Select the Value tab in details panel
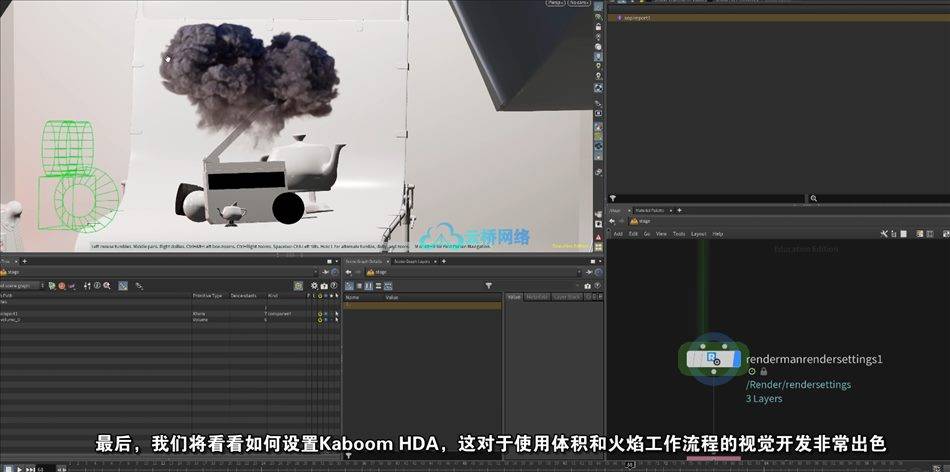This screenshot has height=472, width=950. [514, 297]
